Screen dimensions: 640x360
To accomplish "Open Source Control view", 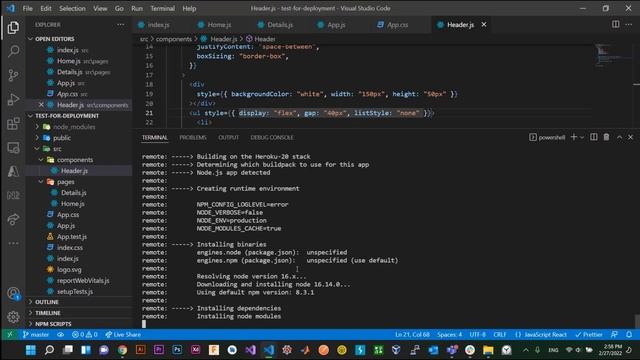I will (x=13, y=75).
